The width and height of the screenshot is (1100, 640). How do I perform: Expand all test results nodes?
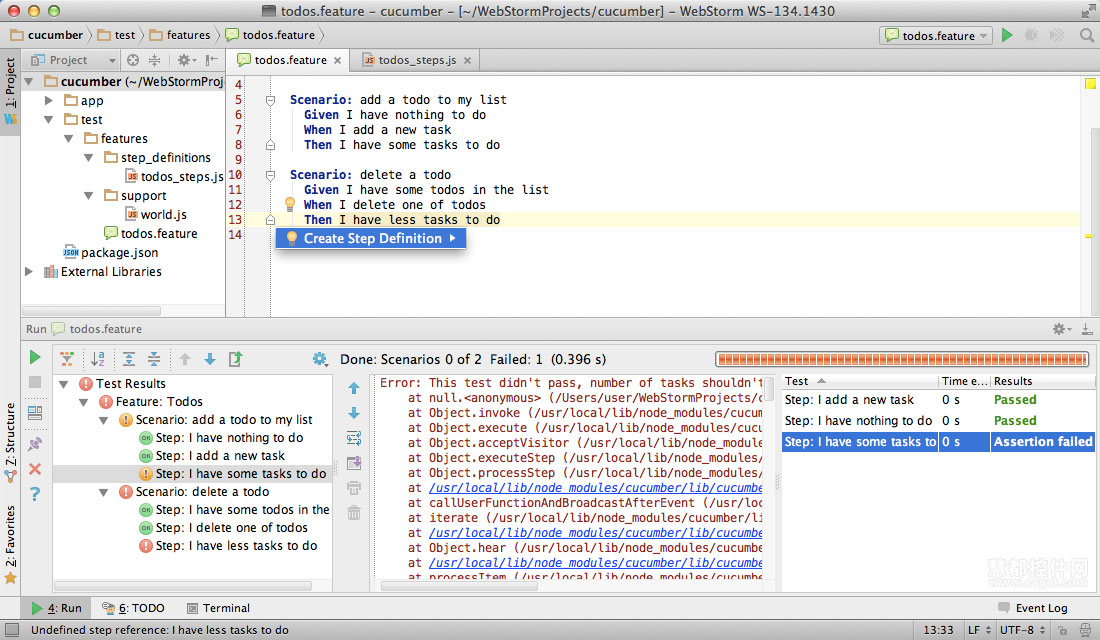129,359
